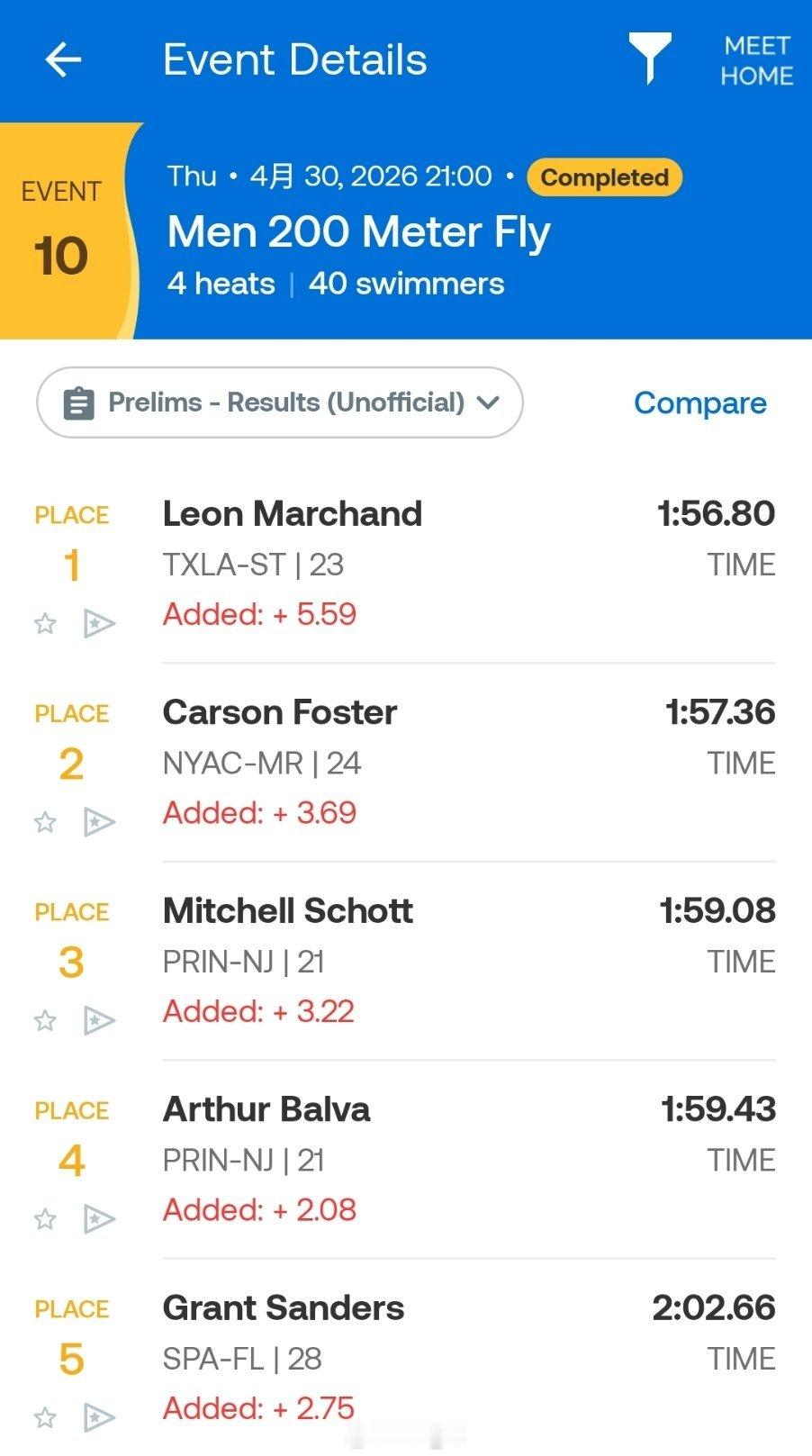Toggle star for Carson Foster
812x1456 pixels.
click(x=45, y=822)
